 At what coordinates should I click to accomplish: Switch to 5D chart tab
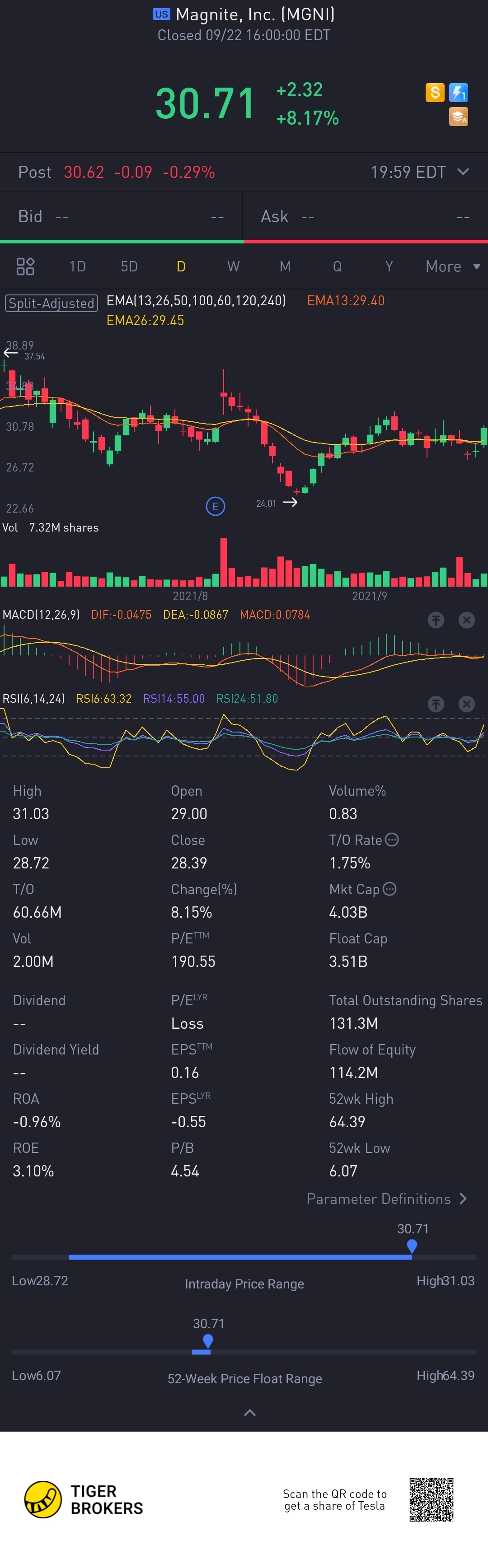(x=129, y=266)
